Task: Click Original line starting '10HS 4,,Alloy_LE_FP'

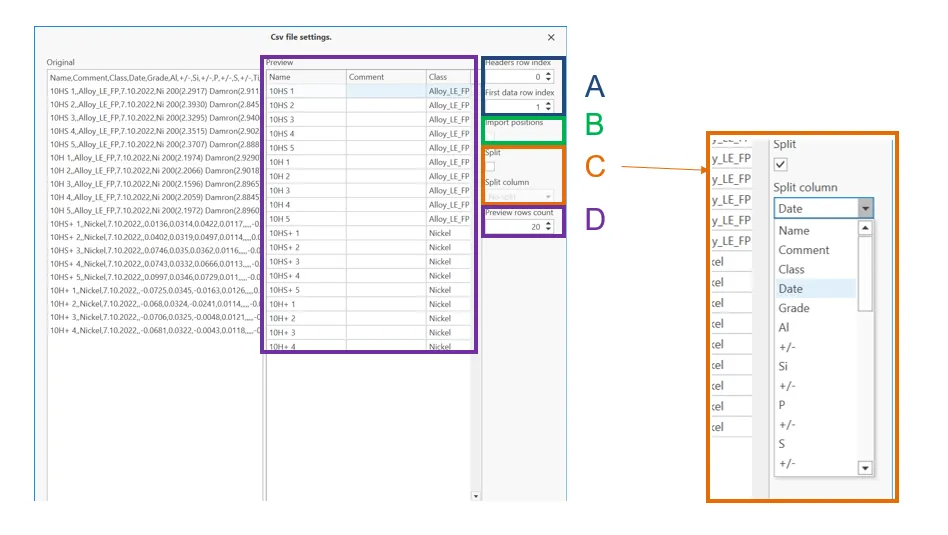Action: (154, 131)
